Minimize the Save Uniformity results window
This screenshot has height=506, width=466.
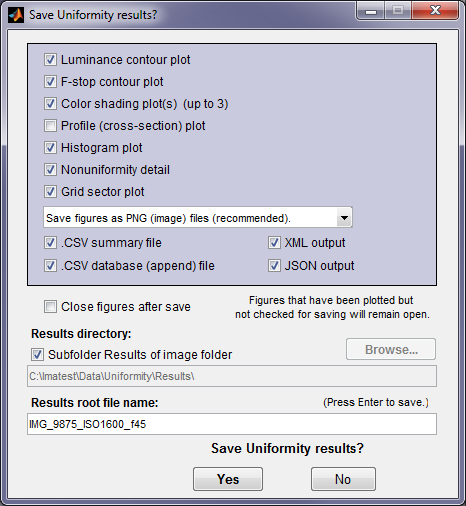tap(371, 11)
